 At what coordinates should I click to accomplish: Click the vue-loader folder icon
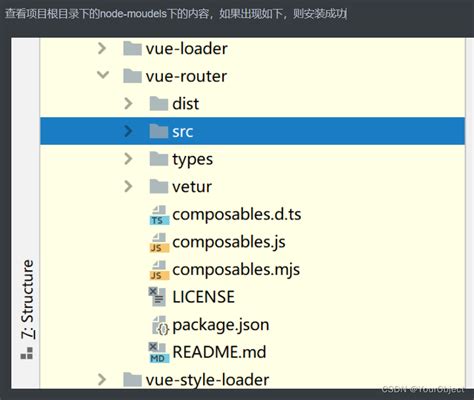click(132, 48)
